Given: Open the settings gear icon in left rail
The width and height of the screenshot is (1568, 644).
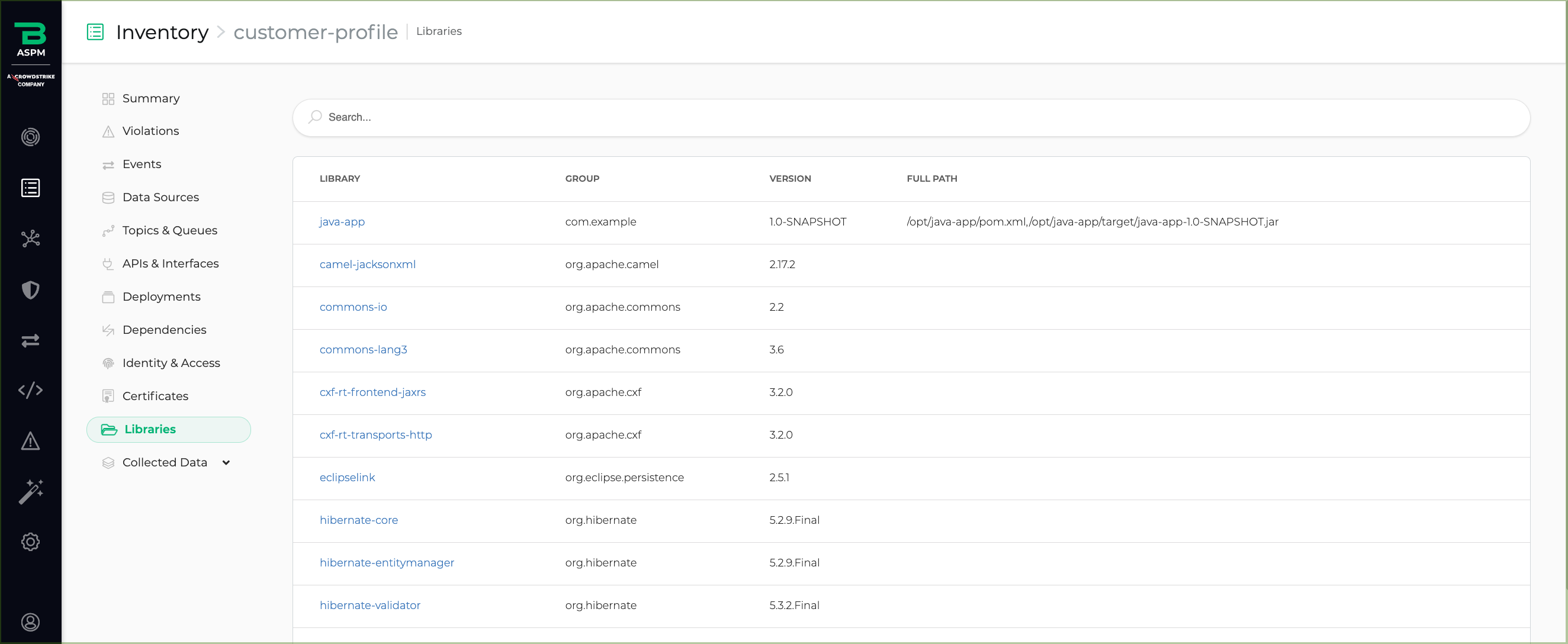Looking at the screenshot, I should tap(30, 542).
